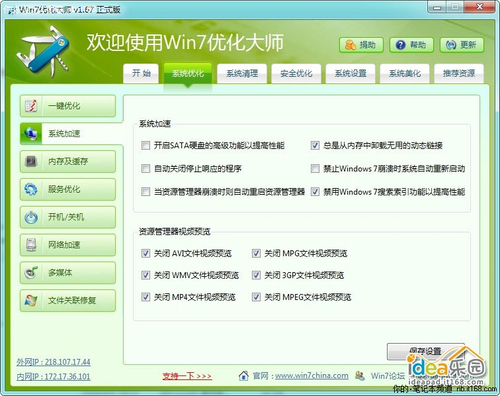Image resolution: width=500 pixels, height=396 pixels.
Task: Click the 更新 button at top right
Action: click(462, 45)
